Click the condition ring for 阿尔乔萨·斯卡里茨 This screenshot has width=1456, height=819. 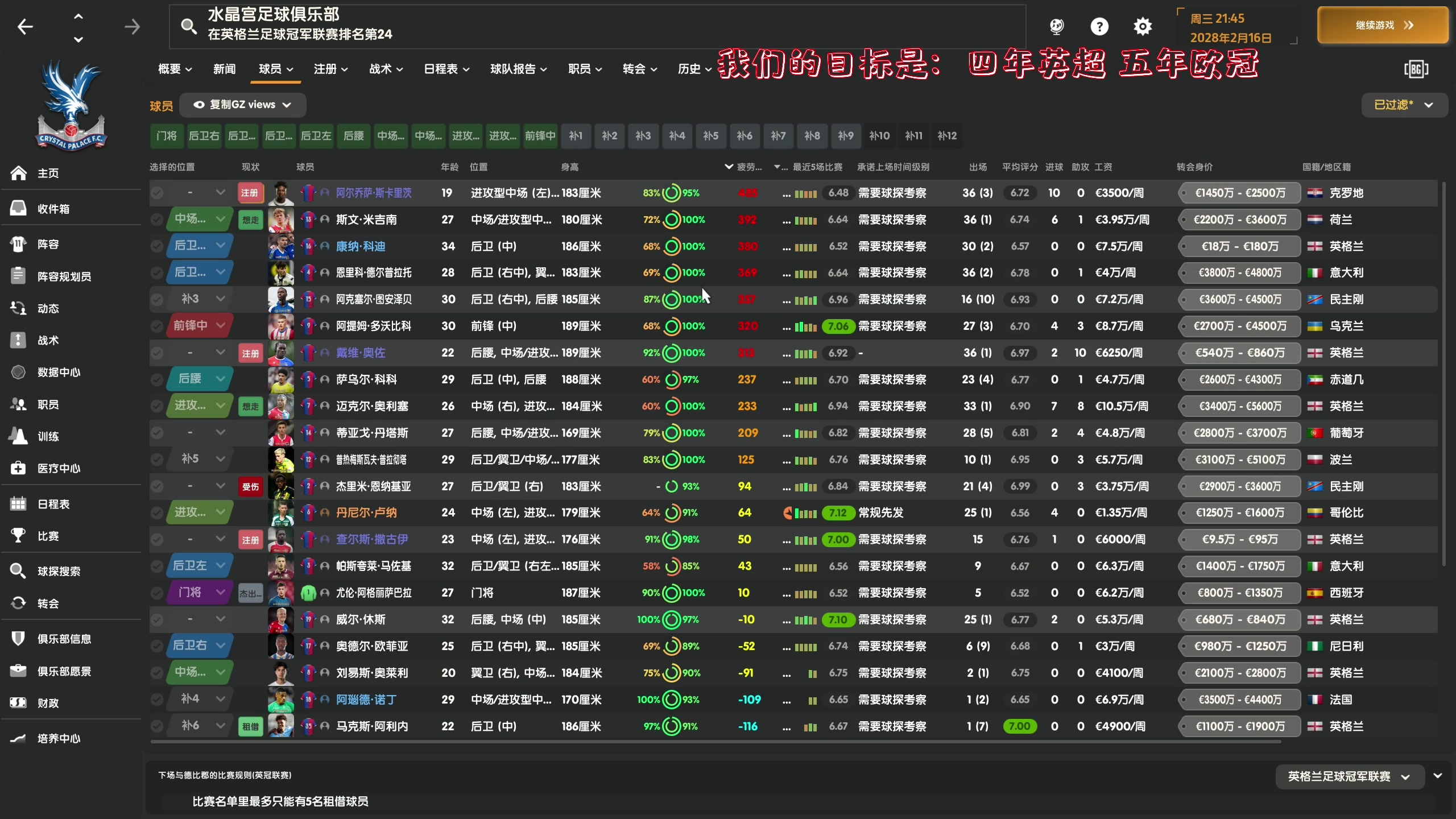click(x=673, y=193)
